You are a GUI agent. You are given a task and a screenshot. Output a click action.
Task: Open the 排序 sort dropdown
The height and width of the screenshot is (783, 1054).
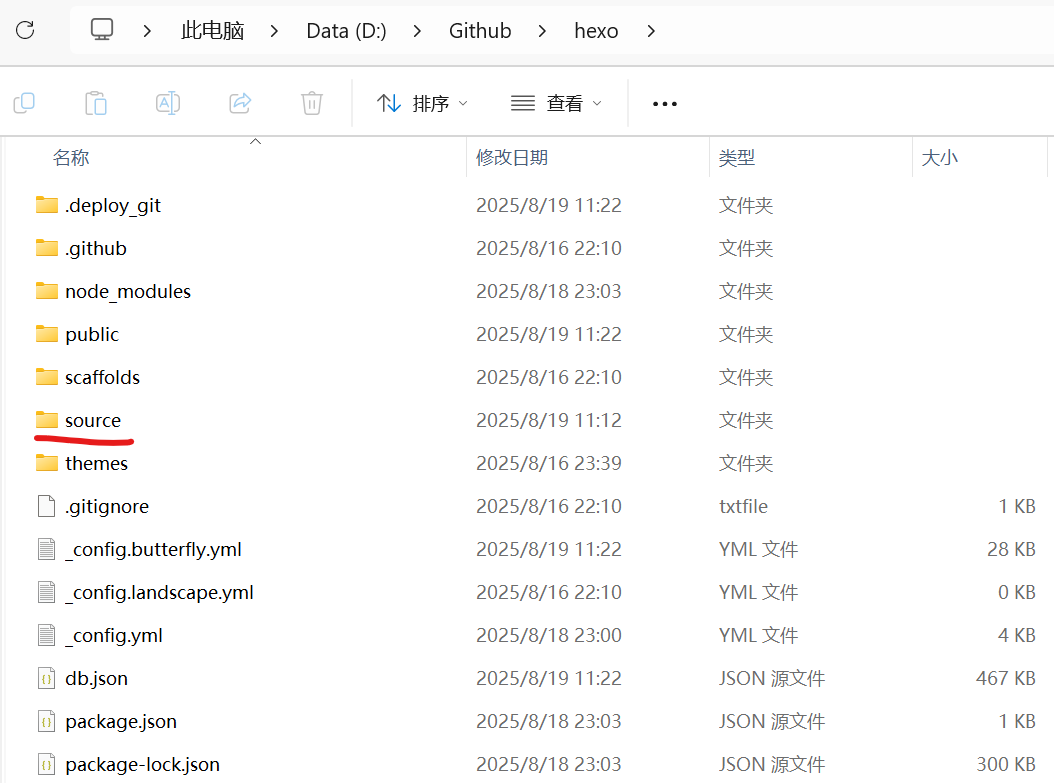pyautogui.click(x=422, y=103)
